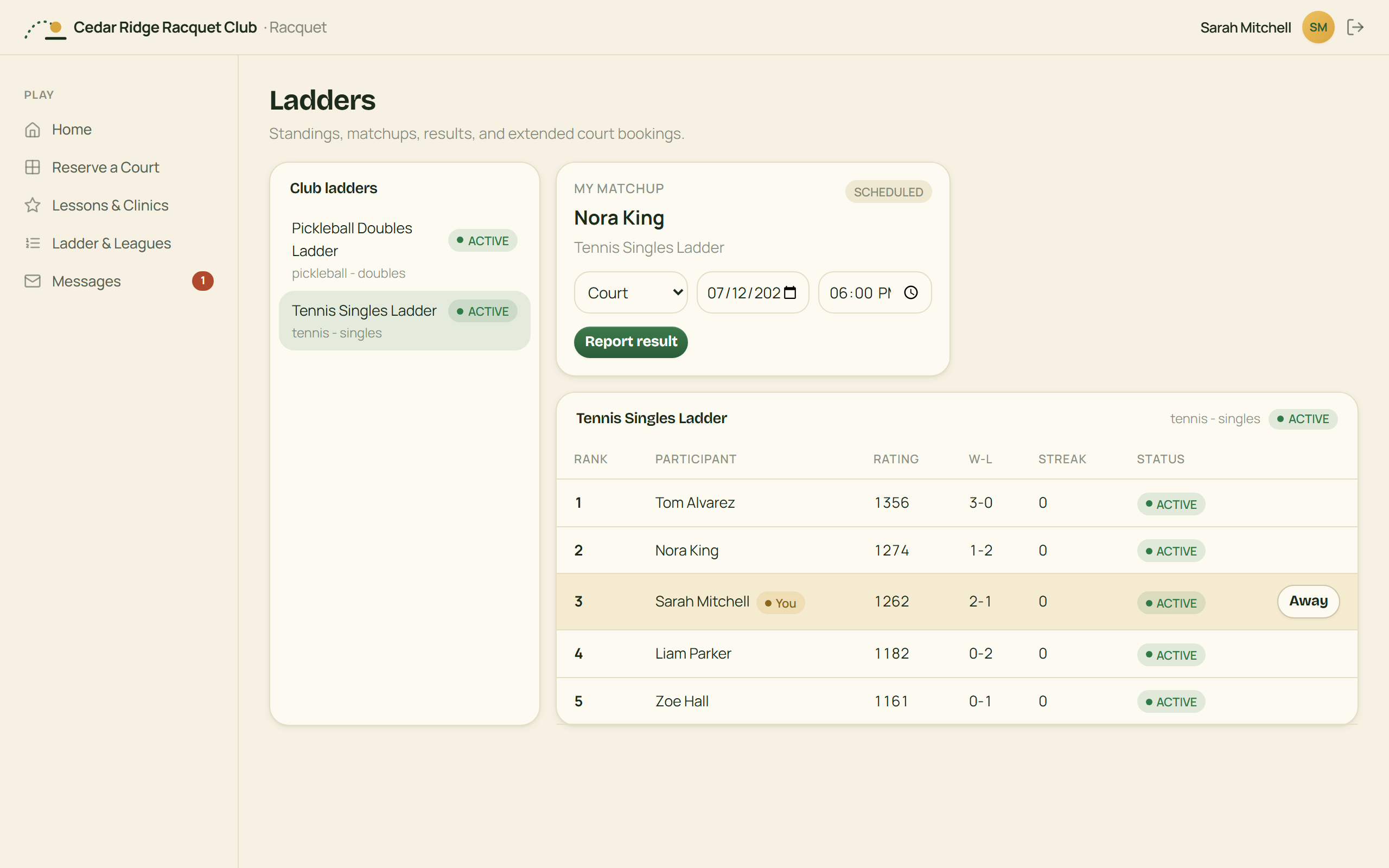Screen dimensions: 1389x868
Task: Click the Report result button
Action: point(630,342)
